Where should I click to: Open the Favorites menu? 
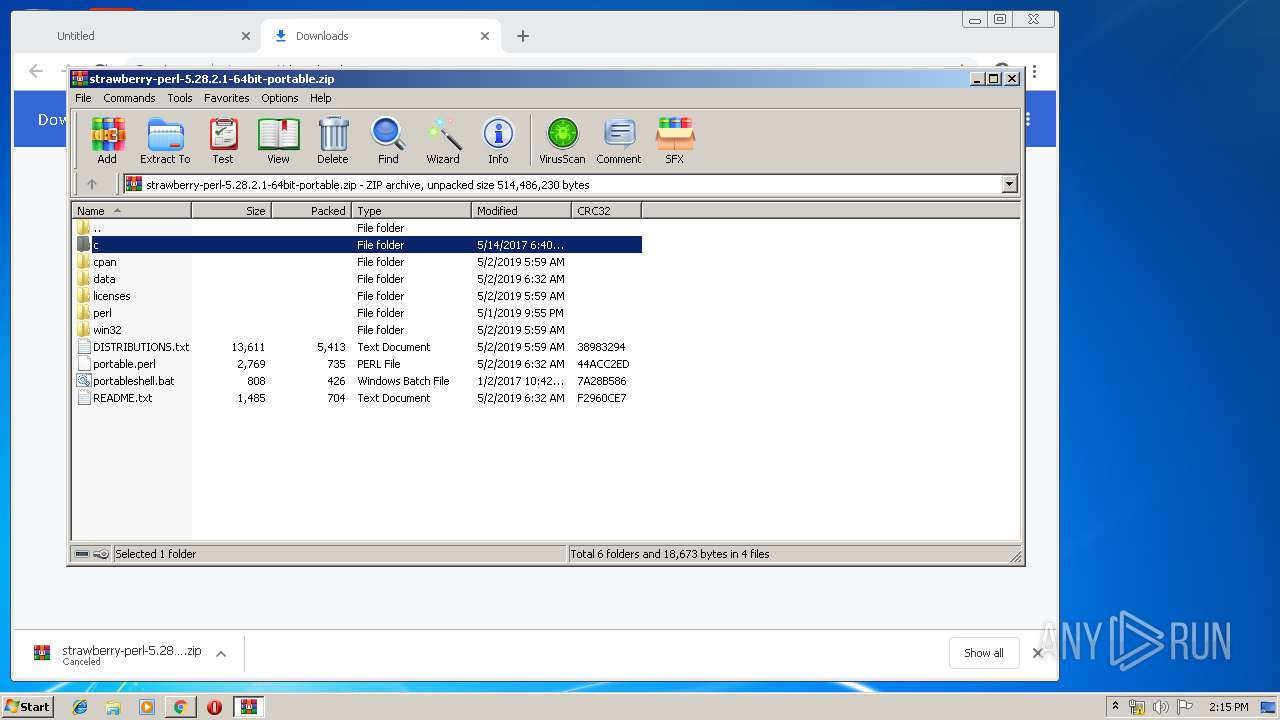[x=227, y=98]
